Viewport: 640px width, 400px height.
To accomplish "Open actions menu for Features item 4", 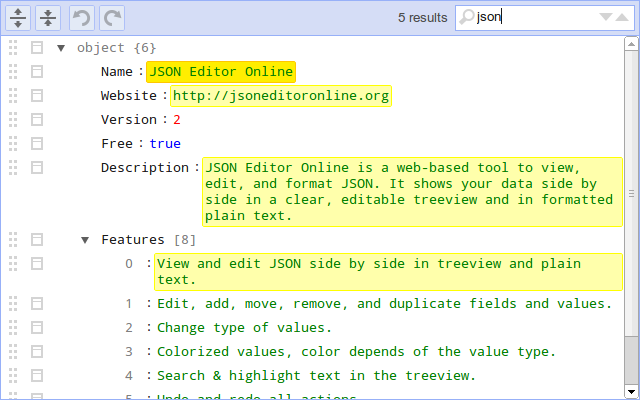I will pos(37,376).
